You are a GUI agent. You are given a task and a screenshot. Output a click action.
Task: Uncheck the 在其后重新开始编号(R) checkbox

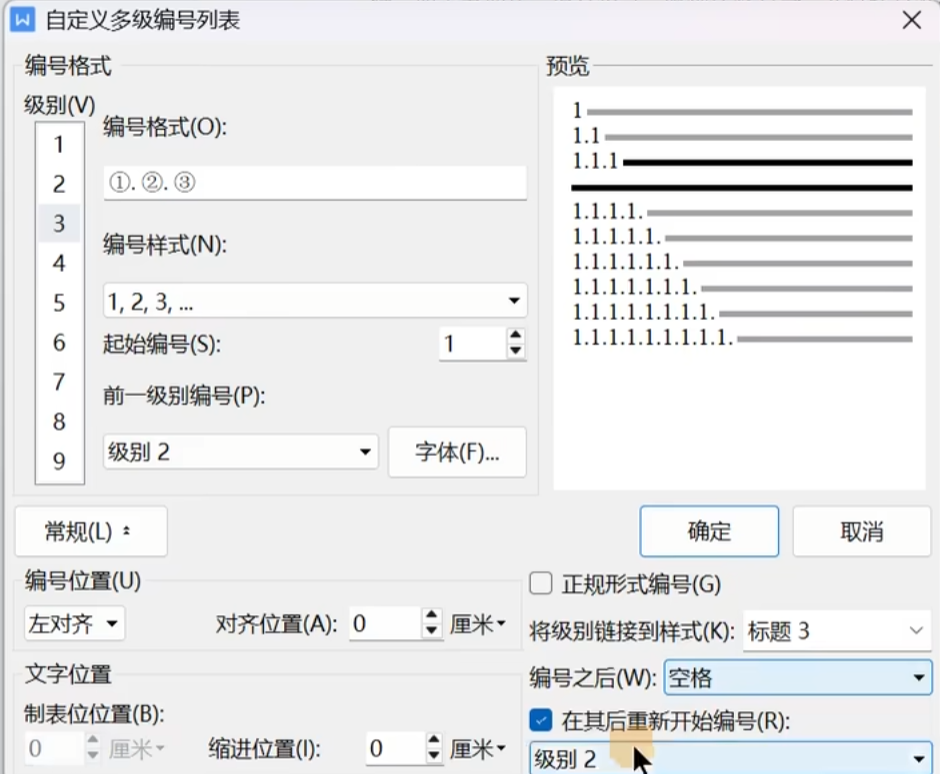tap(541, 720)
